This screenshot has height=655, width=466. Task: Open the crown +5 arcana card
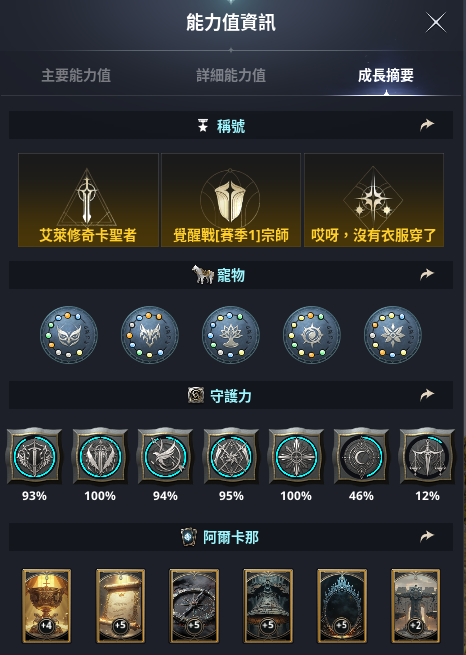pyautogui.click(x=342, y=605)
